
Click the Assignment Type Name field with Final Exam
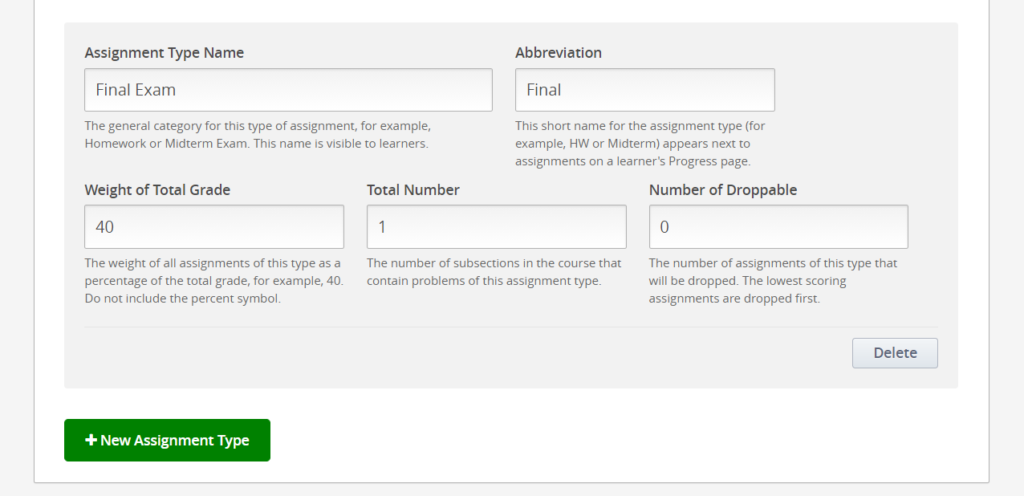(288, 90)
